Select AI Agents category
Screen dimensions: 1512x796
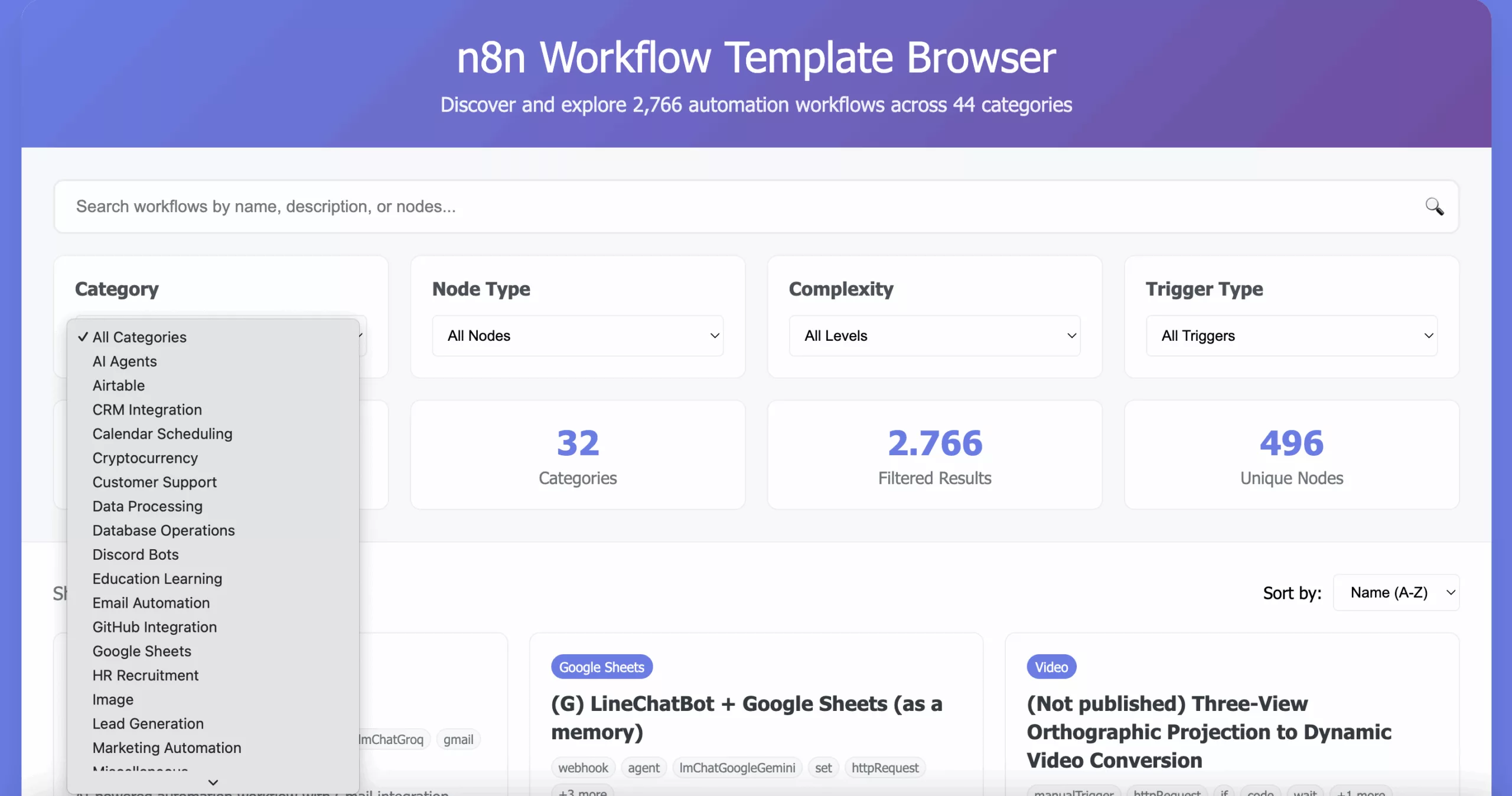(x=124, y=361)
